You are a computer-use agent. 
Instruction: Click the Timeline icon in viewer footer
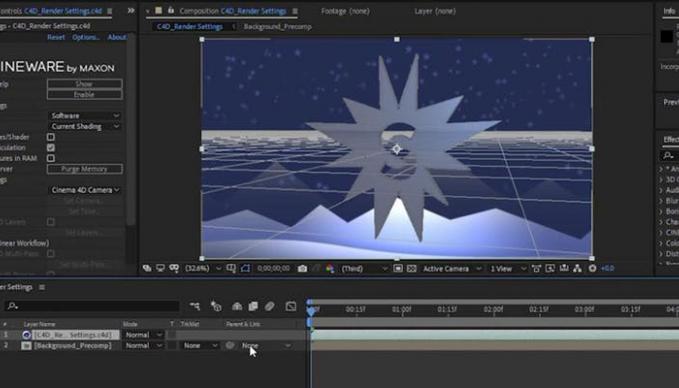tap(564, 268)
